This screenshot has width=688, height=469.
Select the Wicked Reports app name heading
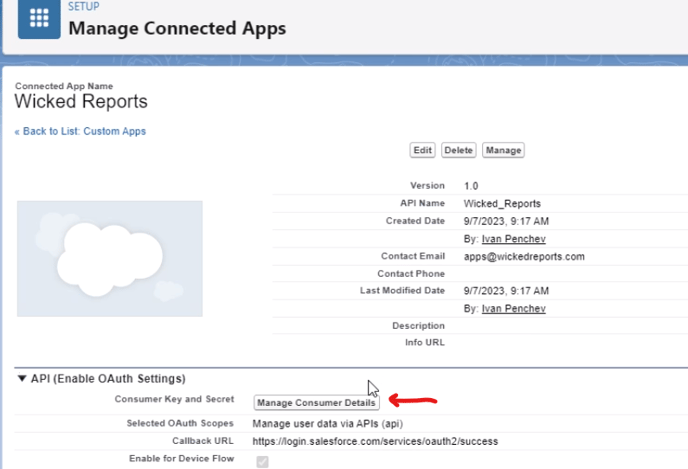click(81, 101)
